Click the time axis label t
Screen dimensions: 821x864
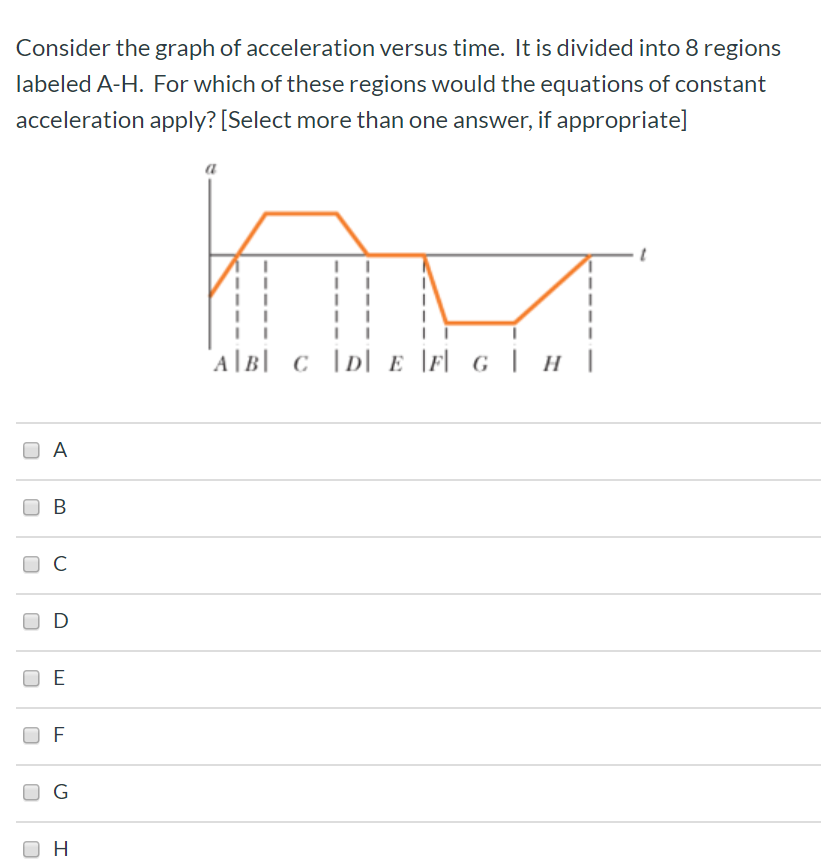point(643,254)
